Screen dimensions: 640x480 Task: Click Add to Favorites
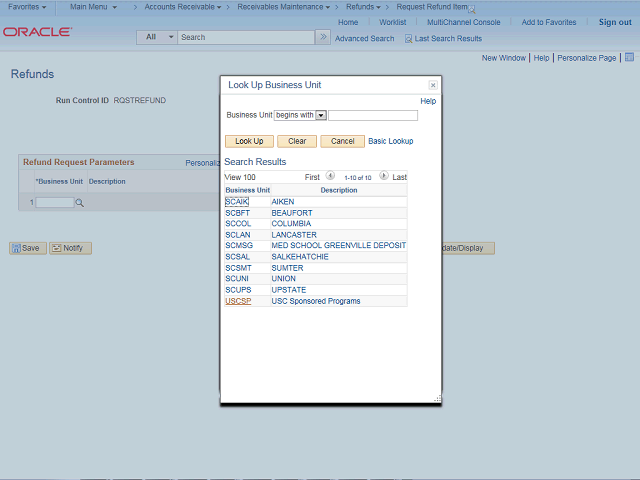(549, 22)
